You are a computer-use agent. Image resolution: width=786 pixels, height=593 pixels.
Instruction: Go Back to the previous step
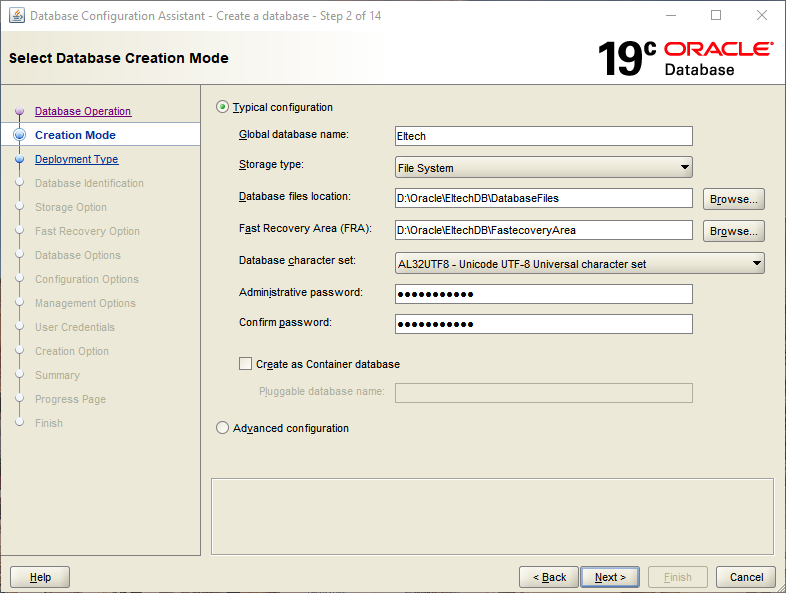pos(549,577)
